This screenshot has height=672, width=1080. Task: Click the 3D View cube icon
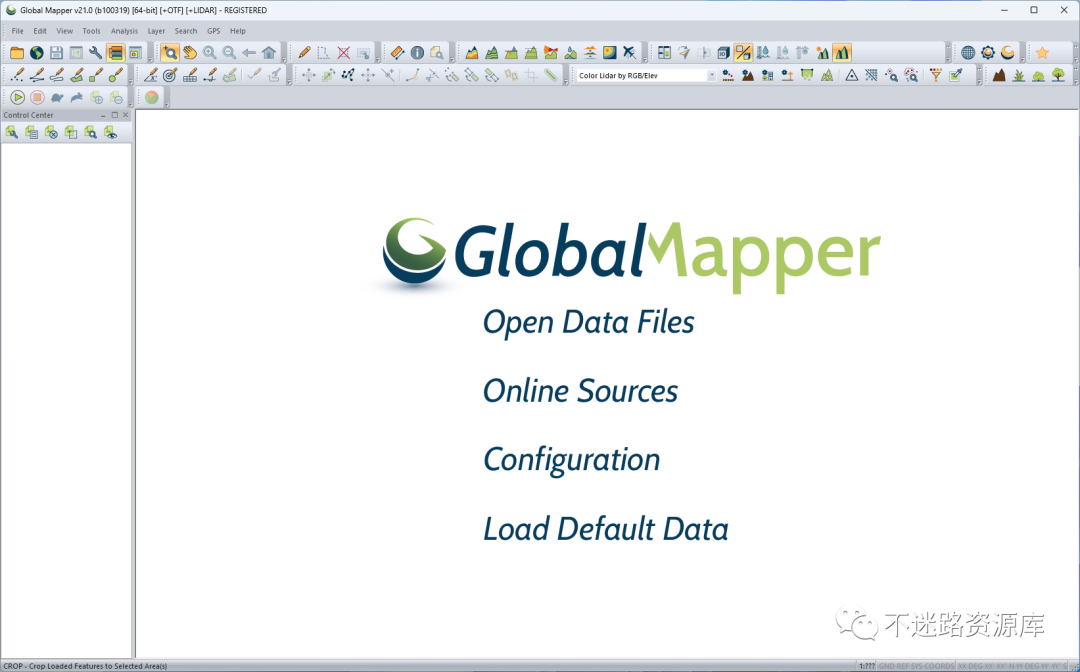(x=723, y=53)
